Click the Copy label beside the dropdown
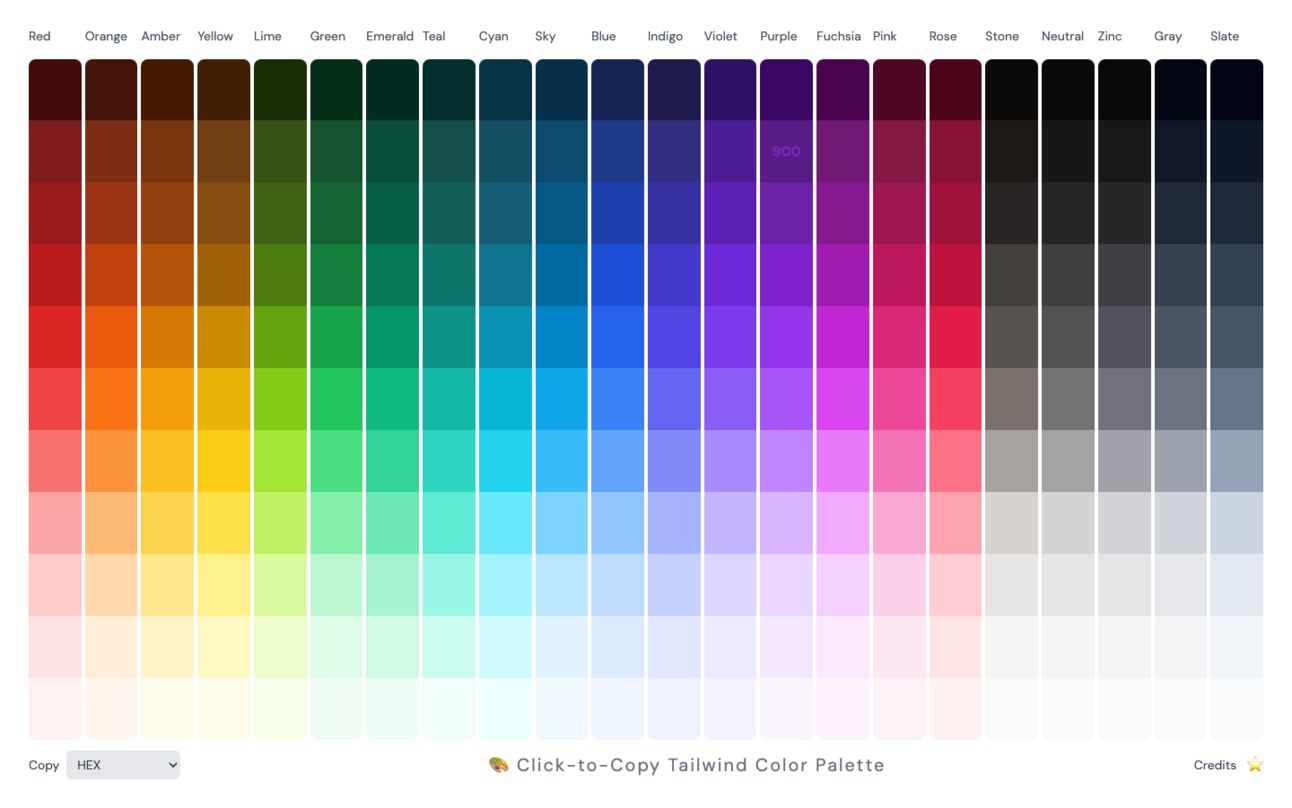This screenshot has width=1292, height=808. (44, 765)
